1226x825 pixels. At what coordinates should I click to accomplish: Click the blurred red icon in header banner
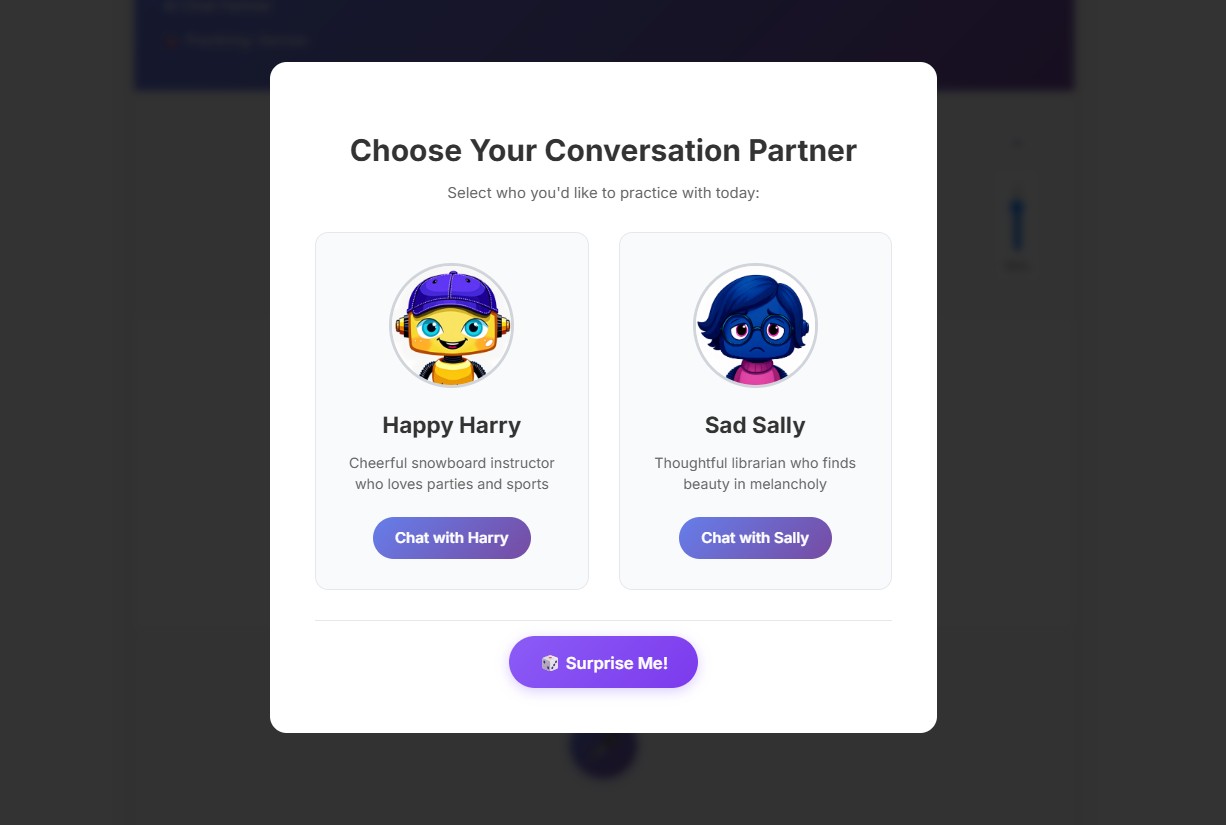tap(171, 41)
